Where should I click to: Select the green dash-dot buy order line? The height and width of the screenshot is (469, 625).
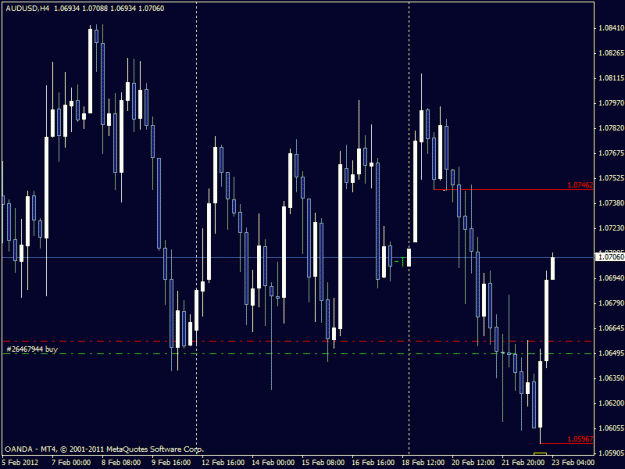coord(298,354)
